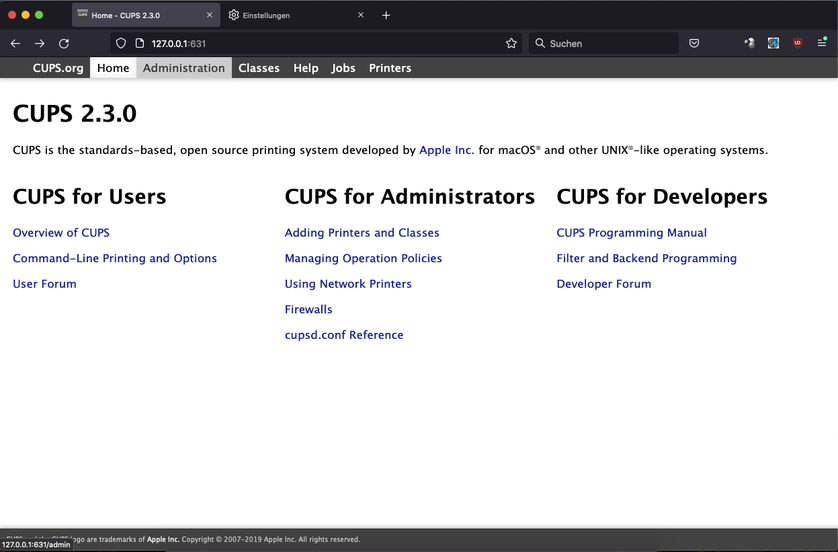This screenshot has height=552, width=838.
Task: Open the Overview of CUPS link
Action: [x=61, y=233]
